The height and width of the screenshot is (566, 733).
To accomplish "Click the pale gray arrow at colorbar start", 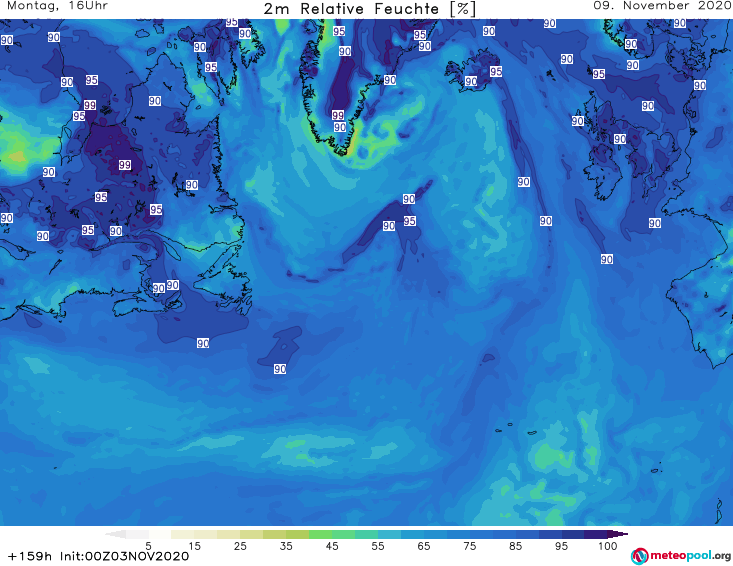I will pos(115,534).
